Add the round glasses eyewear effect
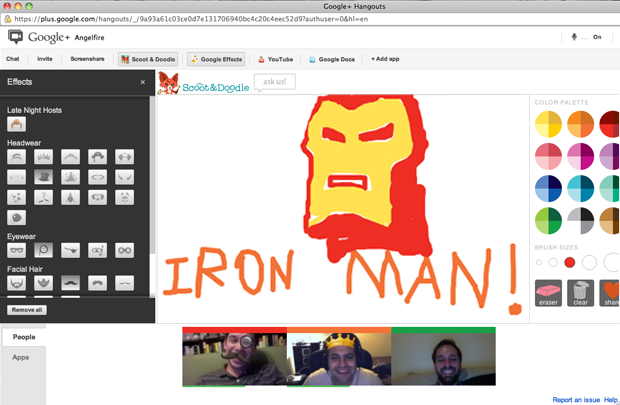The image size is (620, 405). [x=124, y=250]
